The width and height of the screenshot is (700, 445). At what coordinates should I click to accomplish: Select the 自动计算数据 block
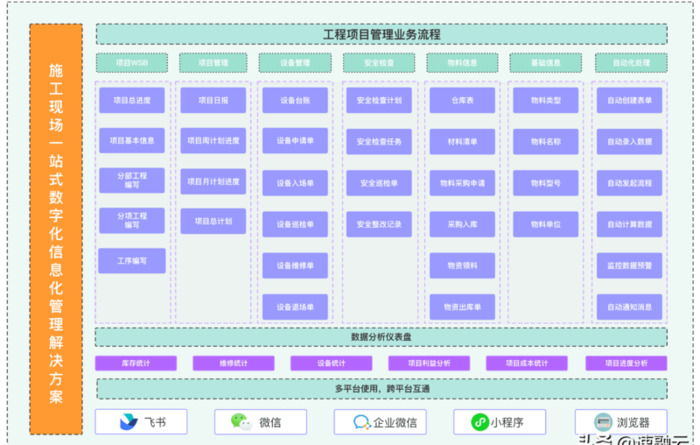click(629, 224)
